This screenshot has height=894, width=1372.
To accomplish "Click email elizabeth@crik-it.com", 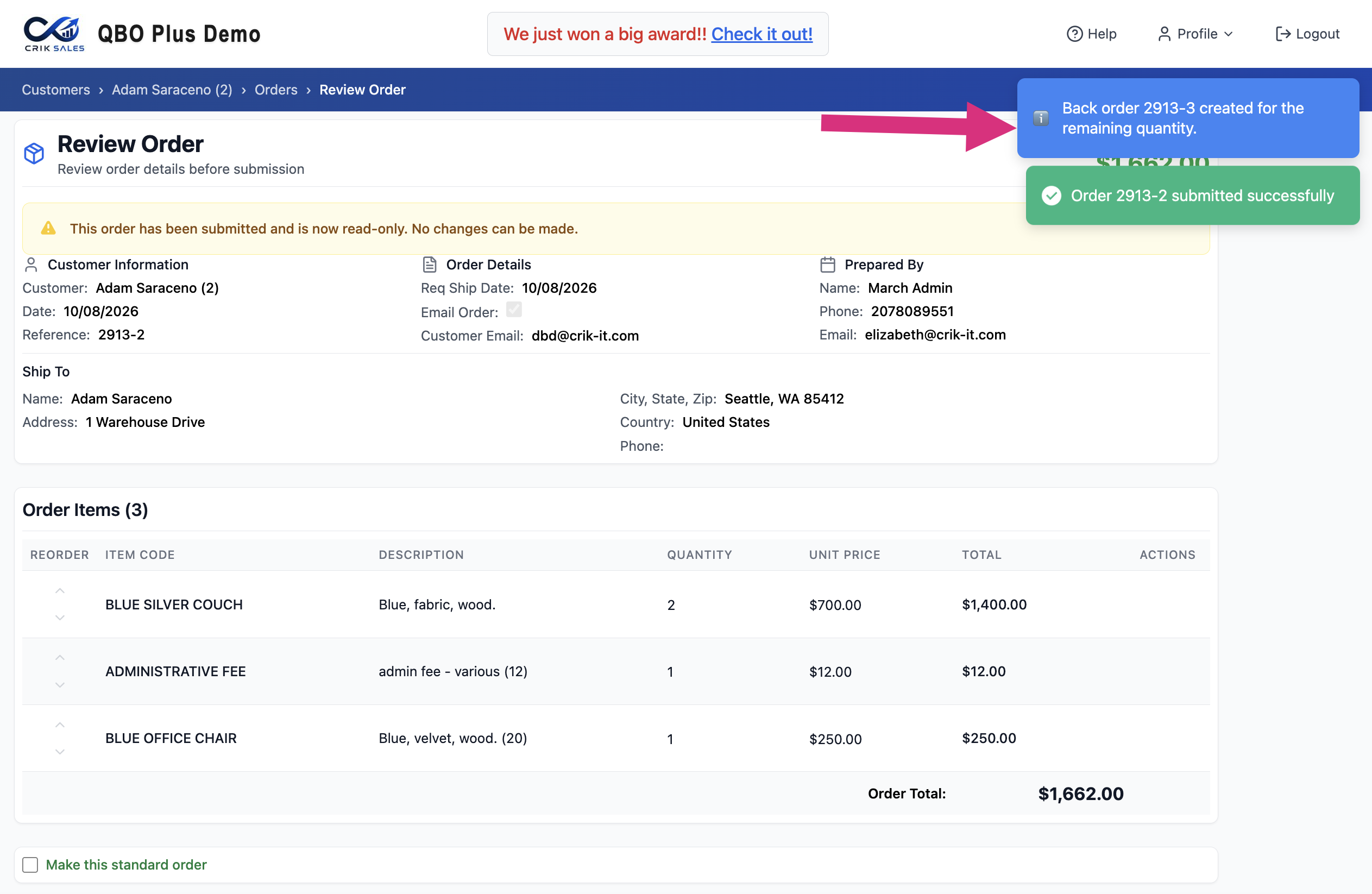I will pyautogui.click(x=935, y=335).
